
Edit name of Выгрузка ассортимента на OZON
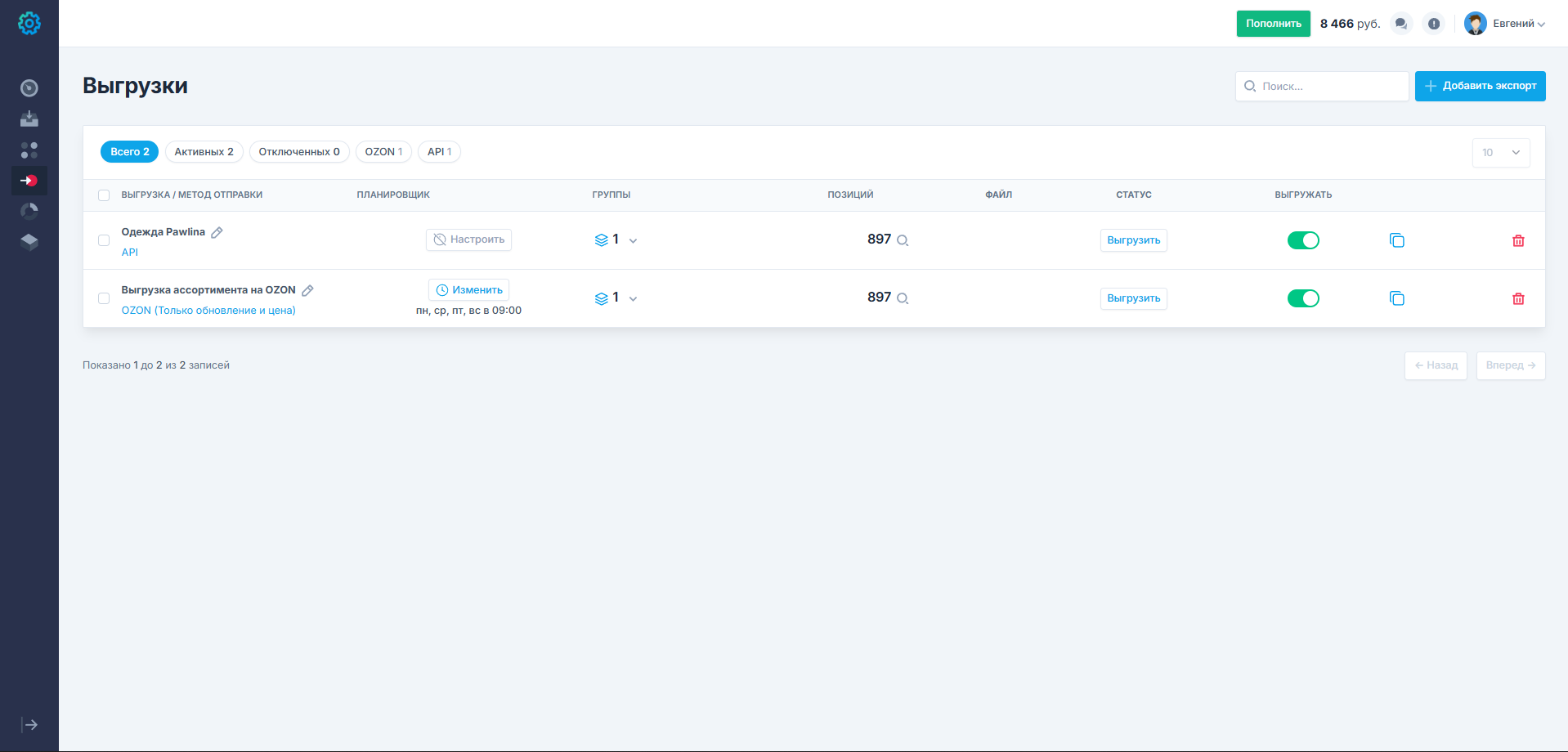click(307, 290)
